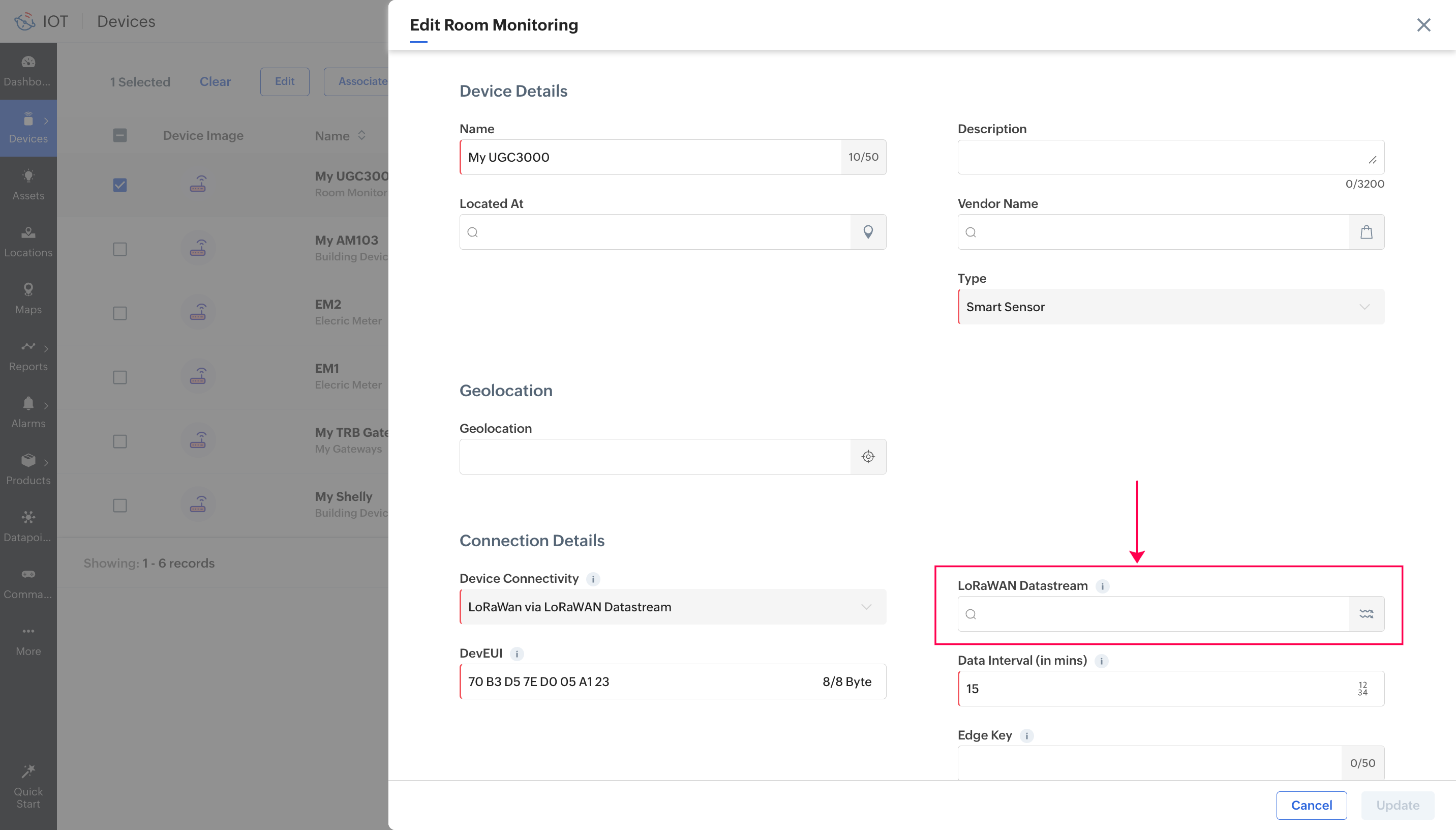The image size is (1456, 830).
Task: Click the datastream waves icon
Action: (1366, 614)
